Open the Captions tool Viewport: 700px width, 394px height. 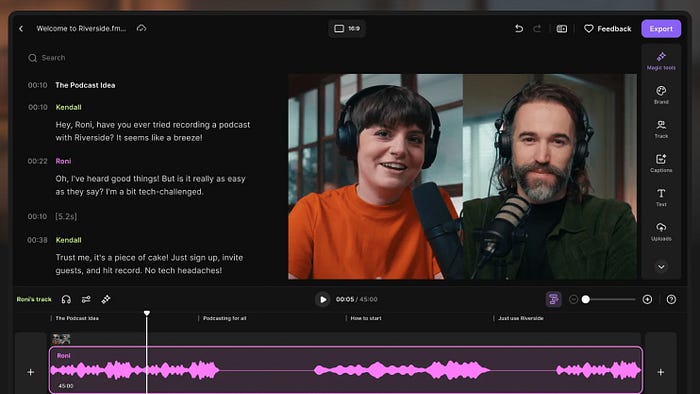pos(661,163)
